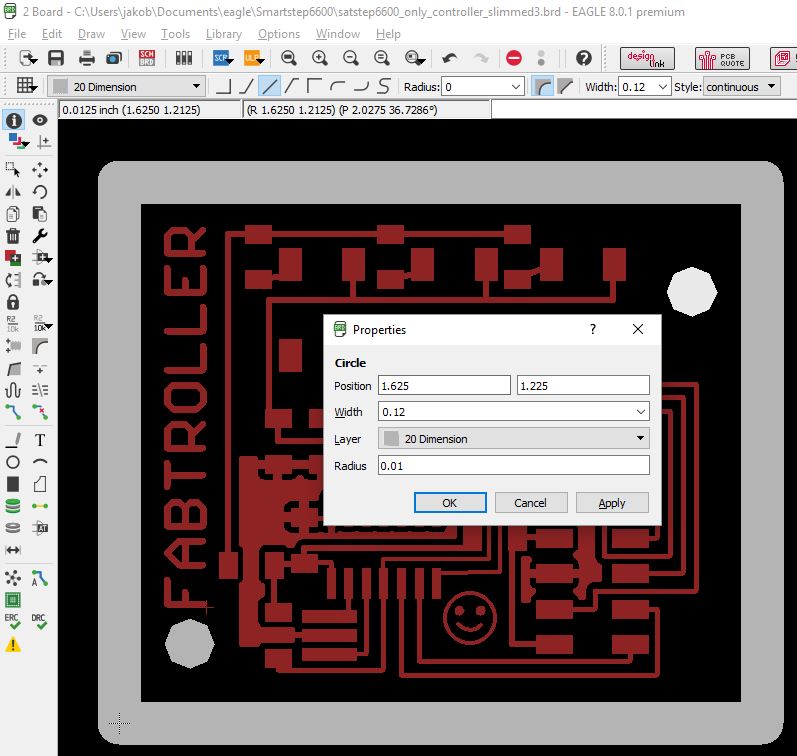Select the highlighted straight diagonal wire bend
Image resolution: width=797 pixels, height=756 pixels.
[x=269, y=87]
